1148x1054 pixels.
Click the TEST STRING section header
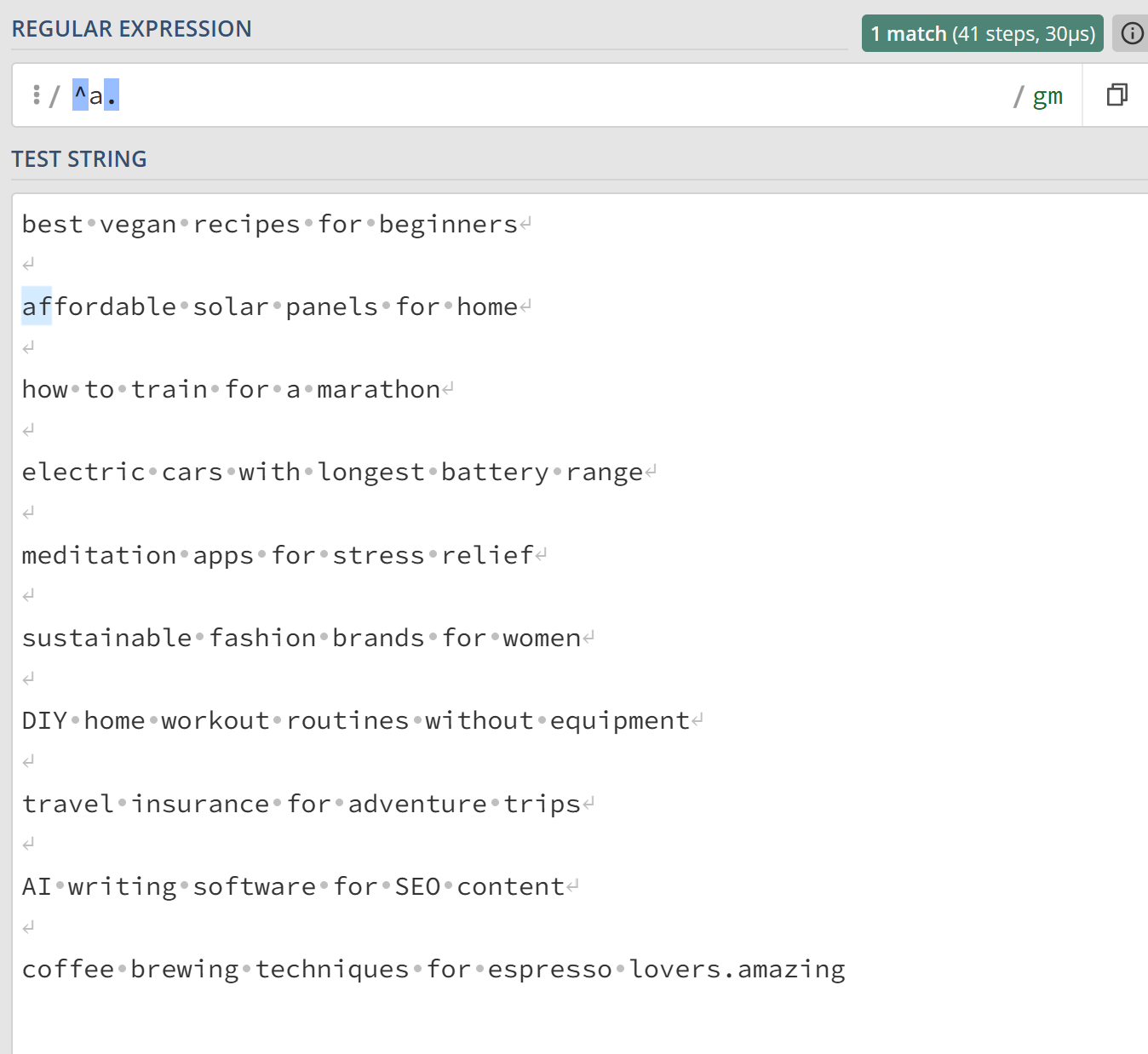(x=79, y=158)
